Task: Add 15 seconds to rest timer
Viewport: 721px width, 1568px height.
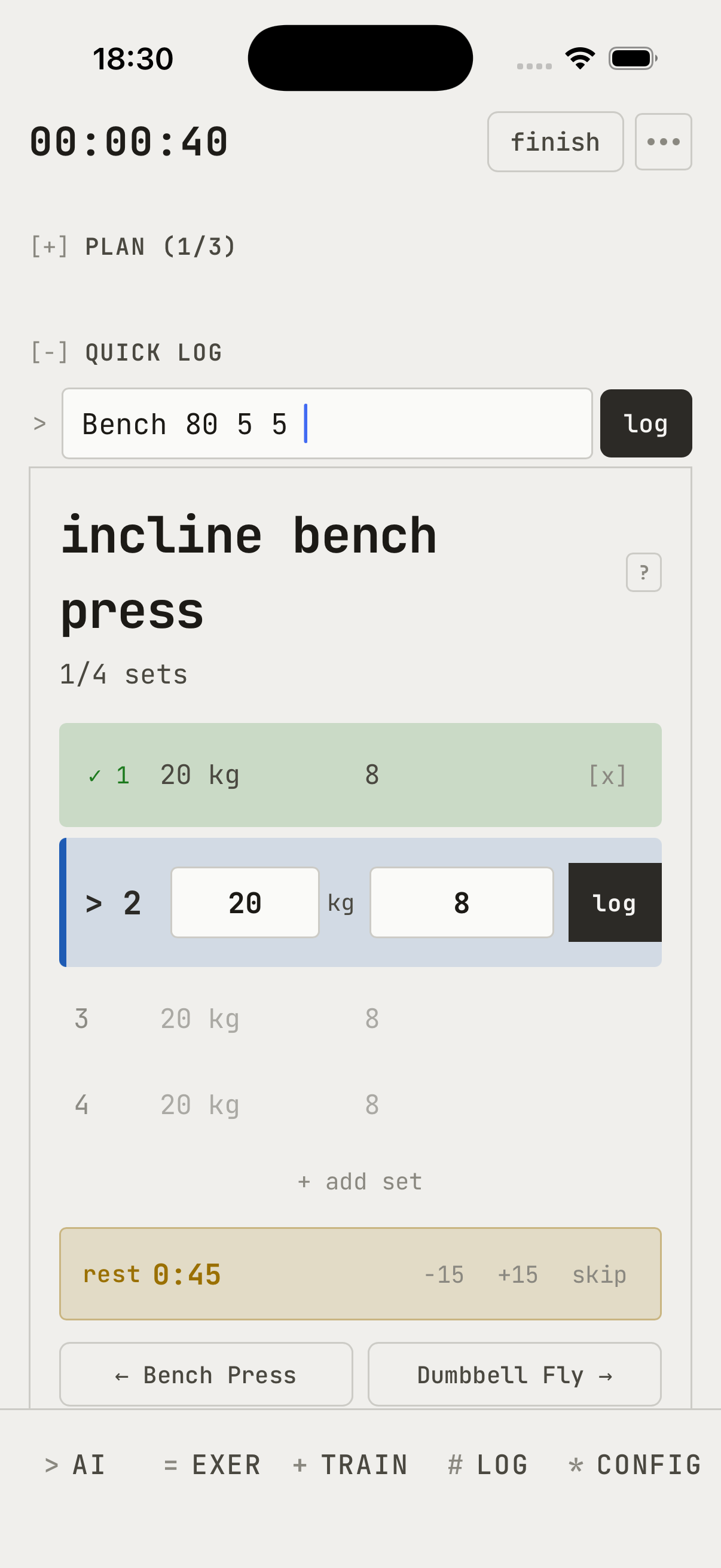Action: pyautogui.click(x=518, y=1274)
